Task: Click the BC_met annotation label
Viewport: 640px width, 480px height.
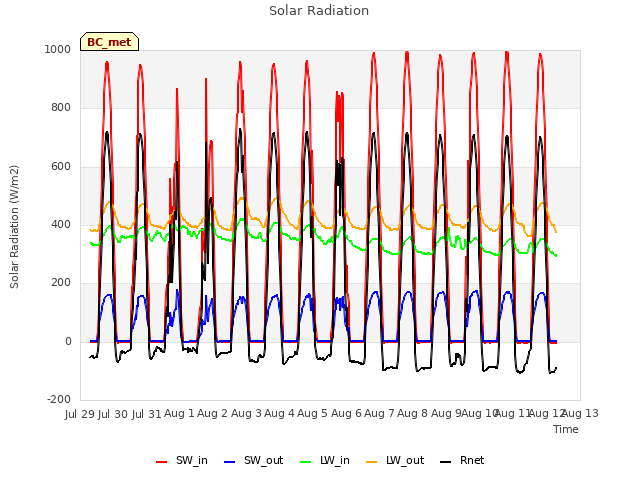Action: (109, 42)
